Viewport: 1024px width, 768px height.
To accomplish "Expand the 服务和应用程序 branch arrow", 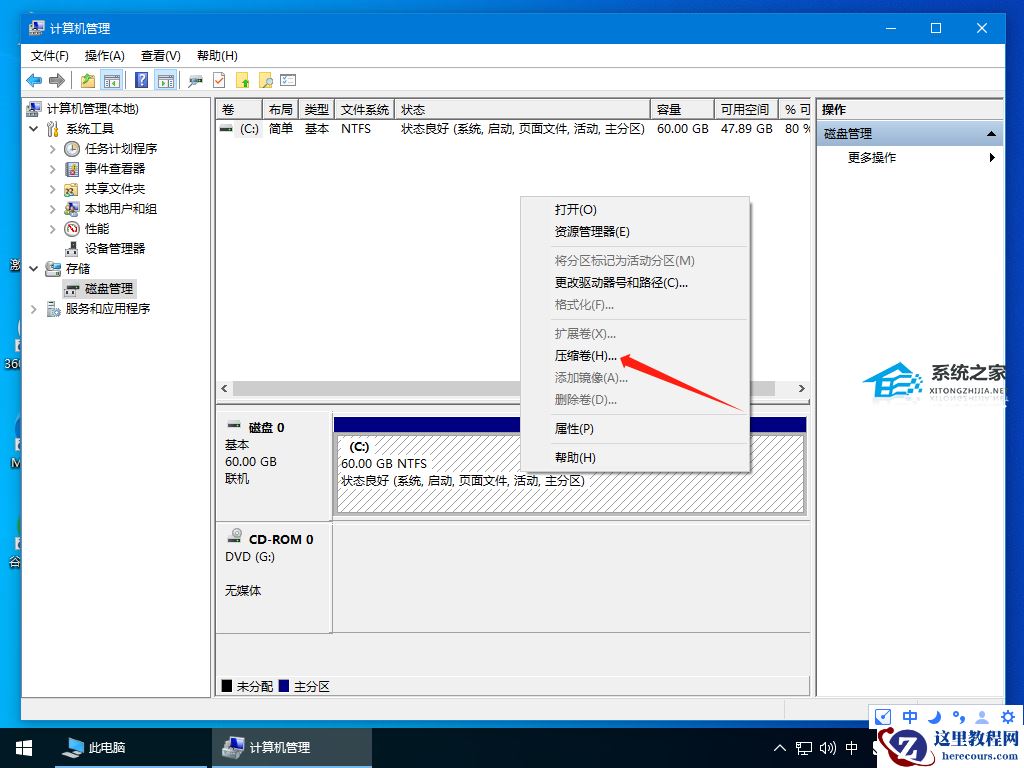I will point(34,308).
